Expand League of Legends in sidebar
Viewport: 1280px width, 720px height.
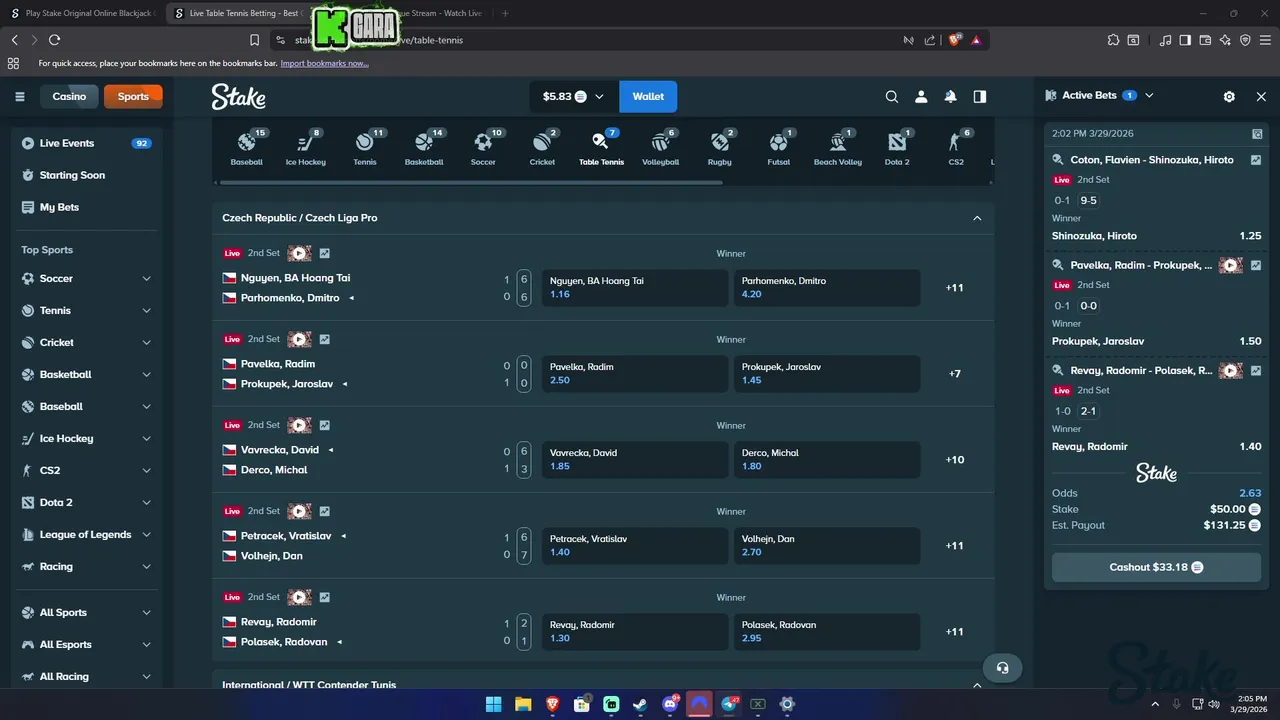pos(86,535)
